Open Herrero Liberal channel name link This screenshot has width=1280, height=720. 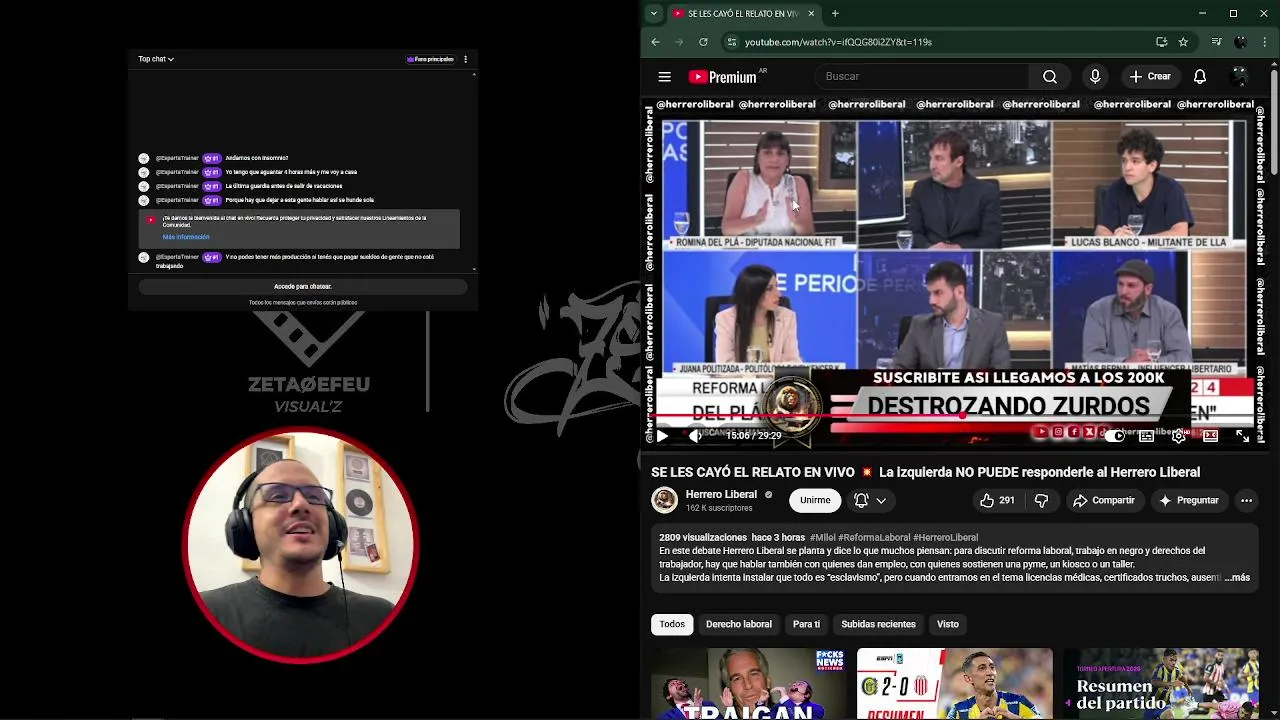pos(721,494)
